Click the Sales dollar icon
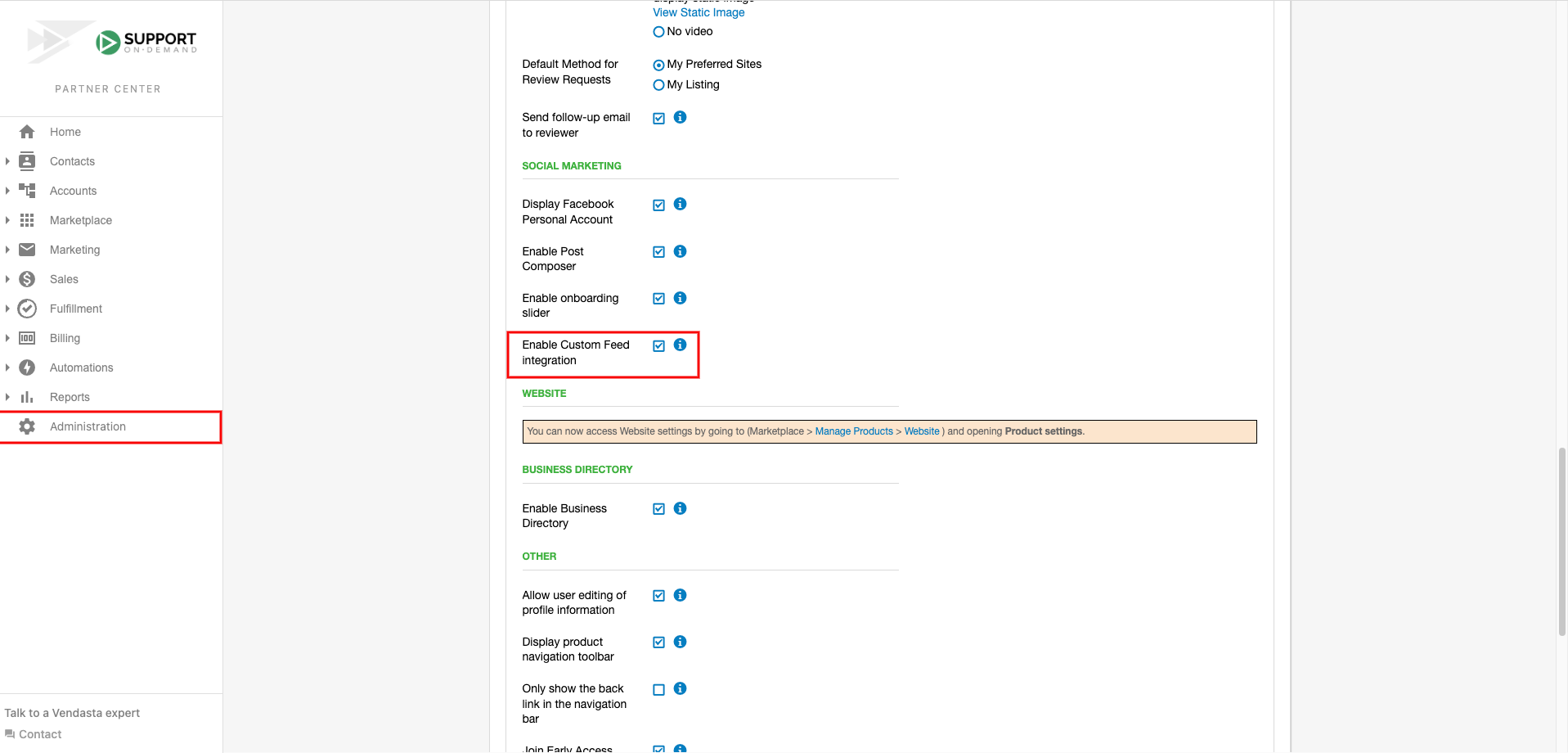Screen dimensions: 1568x753 (27, 279)
